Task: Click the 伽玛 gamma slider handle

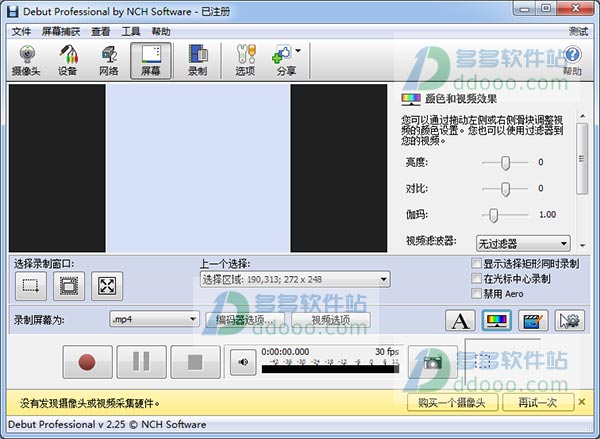Action: [x=494, y=215]
